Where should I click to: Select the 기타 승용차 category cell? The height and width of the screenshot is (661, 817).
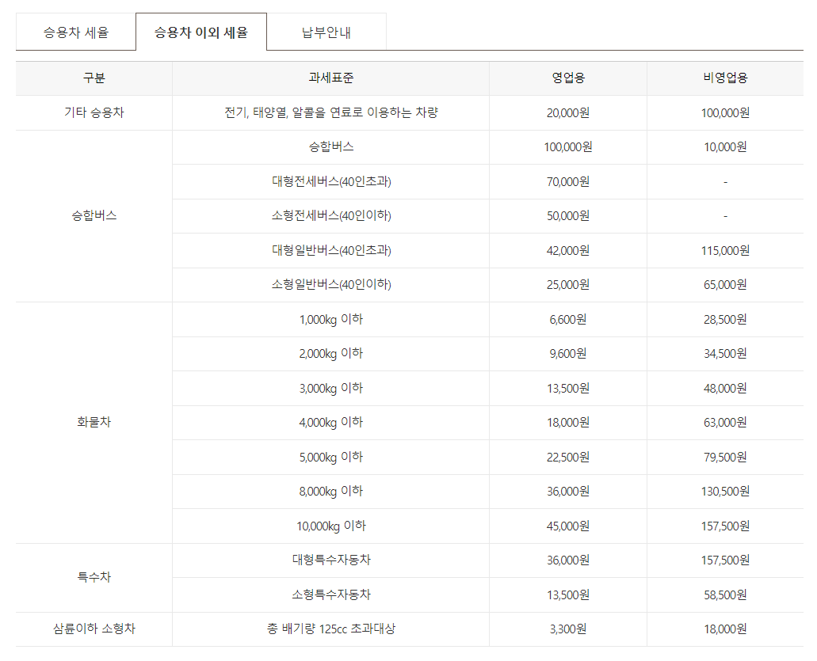point(87,112)
